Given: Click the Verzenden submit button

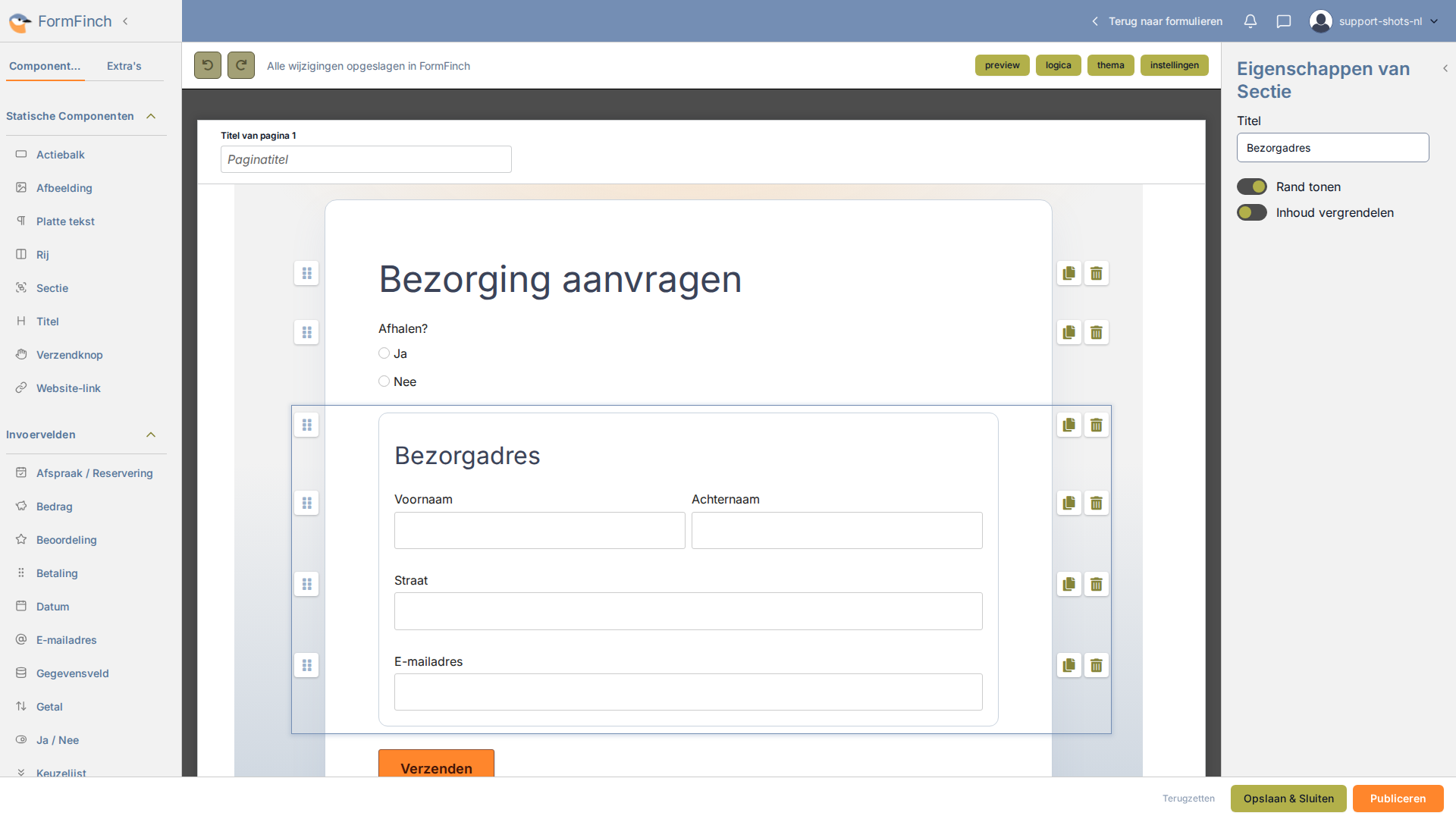Looking at the screenshot, I should tap(436, 763).
